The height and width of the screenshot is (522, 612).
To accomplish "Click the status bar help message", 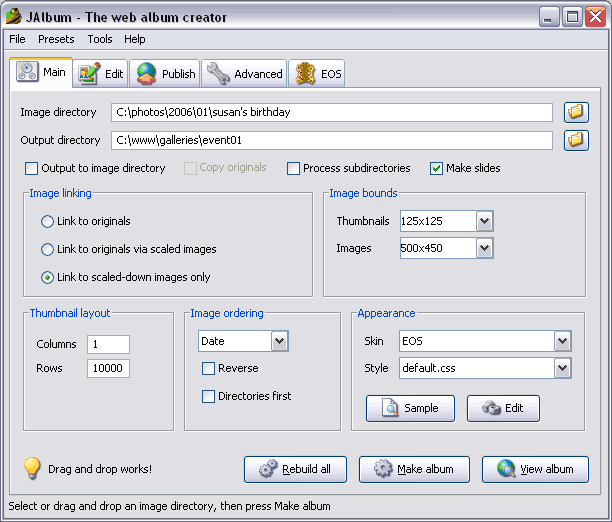I will [169, 506].
